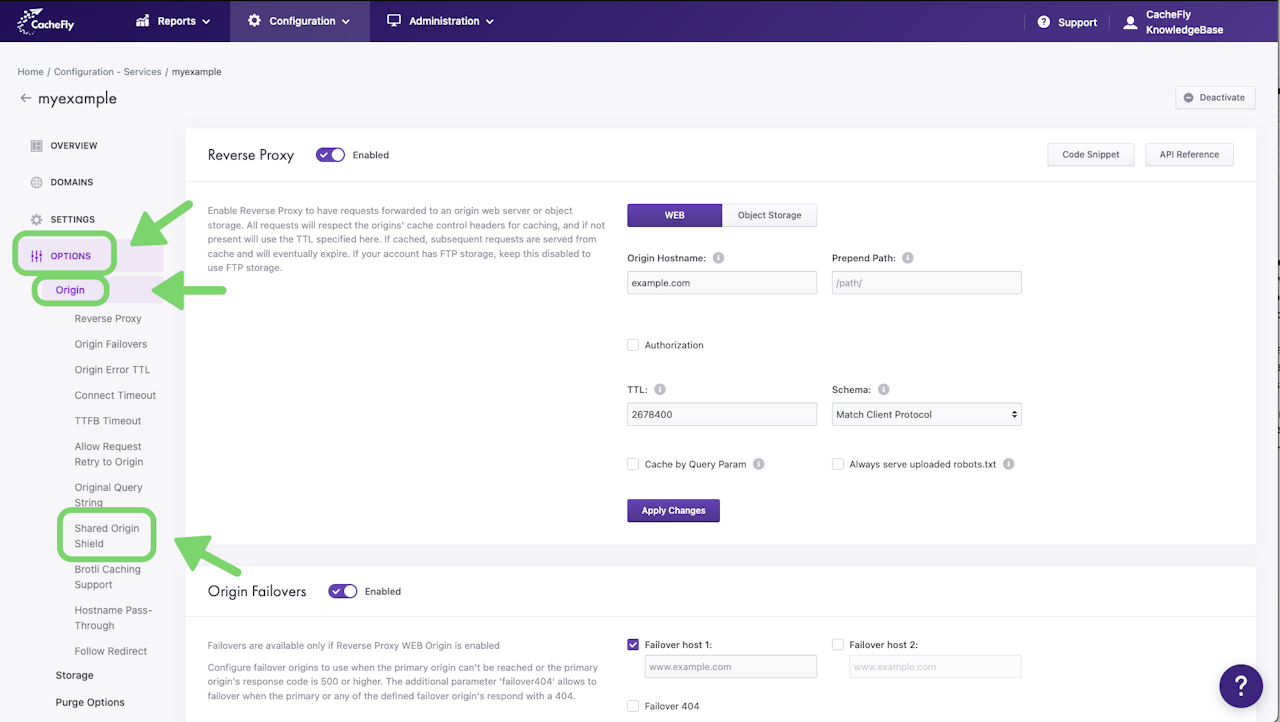Click the Deactivate button
This screenshot has width=1280, height=722.
pyautogui.click(x=1215, y=97)
